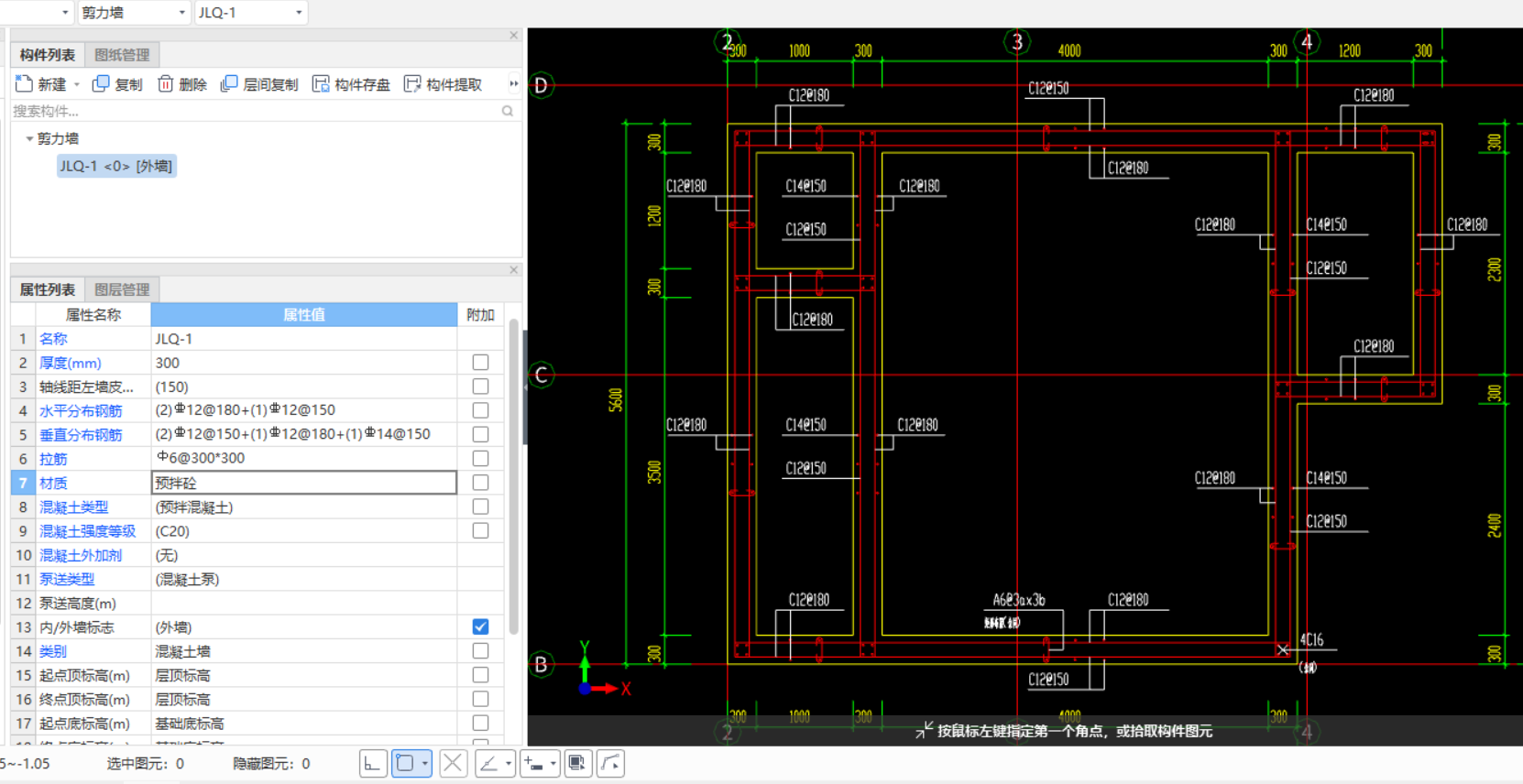Click axis bubble 4 at top
Image resolution: width=1523 pixels, height=784 pixels.
pyautogui.click(x=1307, y=41)
